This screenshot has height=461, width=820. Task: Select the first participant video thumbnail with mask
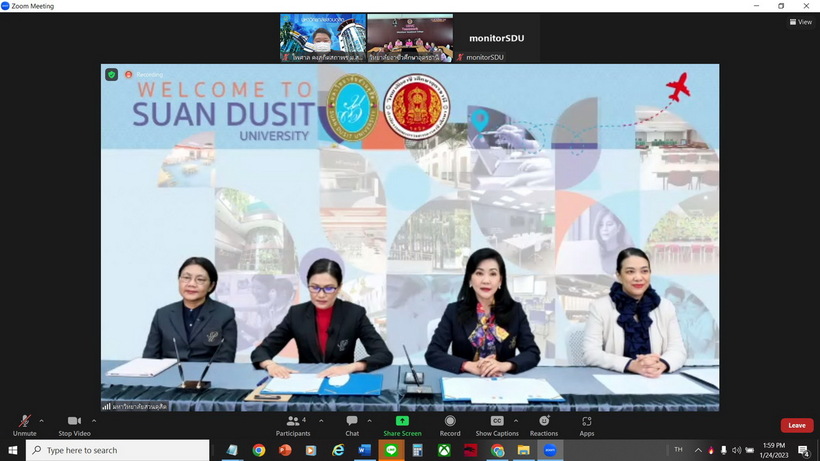323,38
